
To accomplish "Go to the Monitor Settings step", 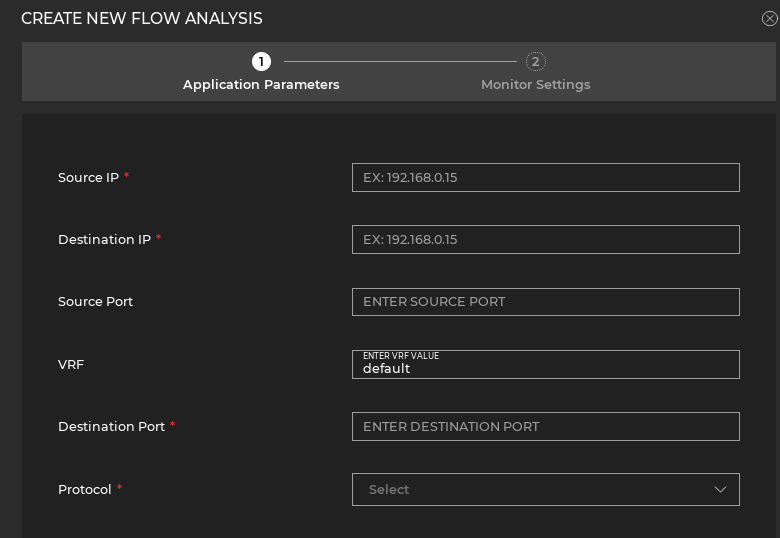I will (x=535, y=85).
